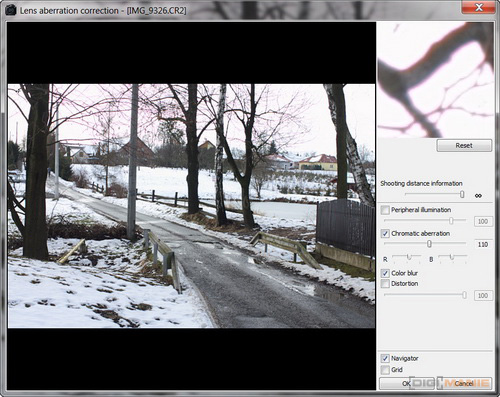
Task: Click the infinity symbol beside distance slider
Action: pos(478,196)
